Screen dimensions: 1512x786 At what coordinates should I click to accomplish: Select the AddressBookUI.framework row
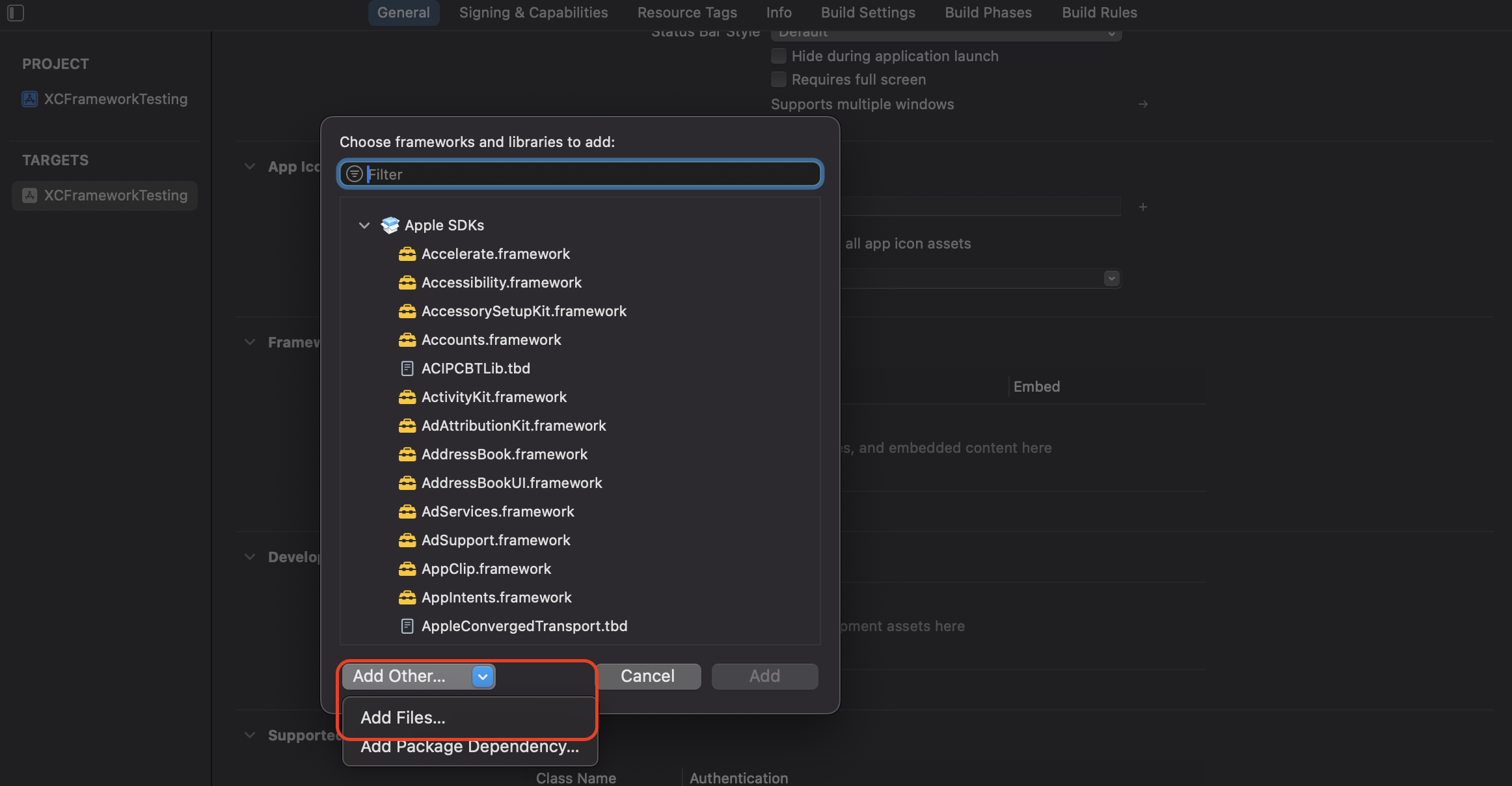580,483
